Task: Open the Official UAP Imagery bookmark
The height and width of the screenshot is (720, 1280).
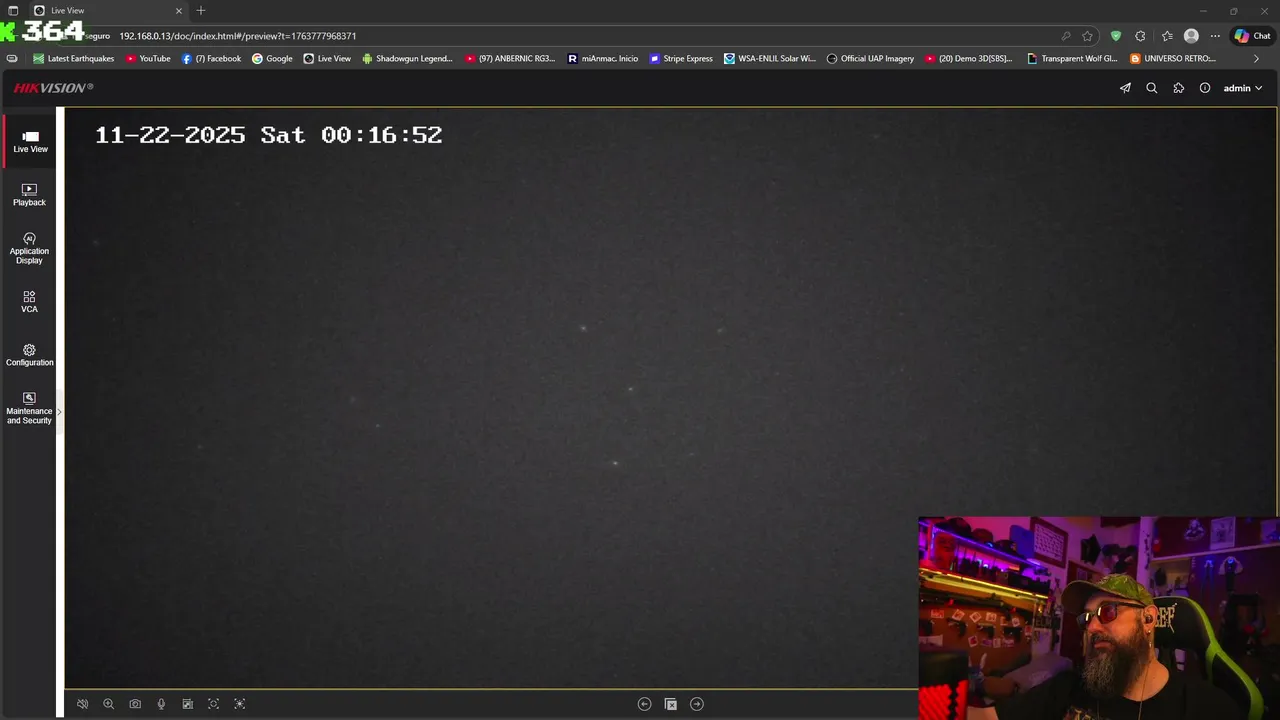Action: (x=870, y=59)
